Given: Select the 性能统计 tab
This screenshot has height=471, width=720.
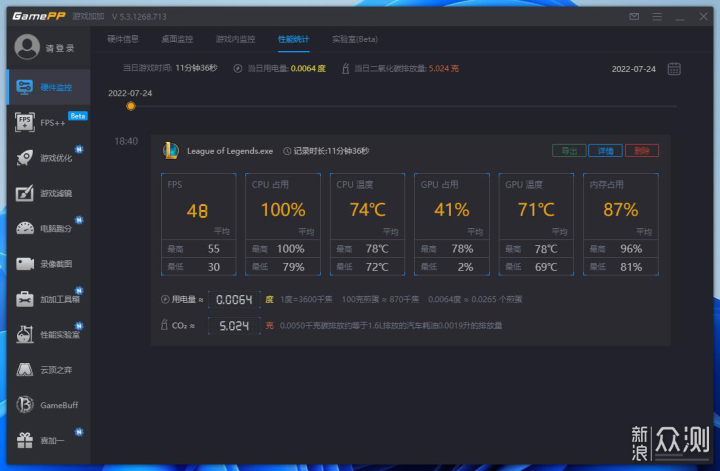Looking at the screenshot, I should pyautogui.click(x=293, y=39).
